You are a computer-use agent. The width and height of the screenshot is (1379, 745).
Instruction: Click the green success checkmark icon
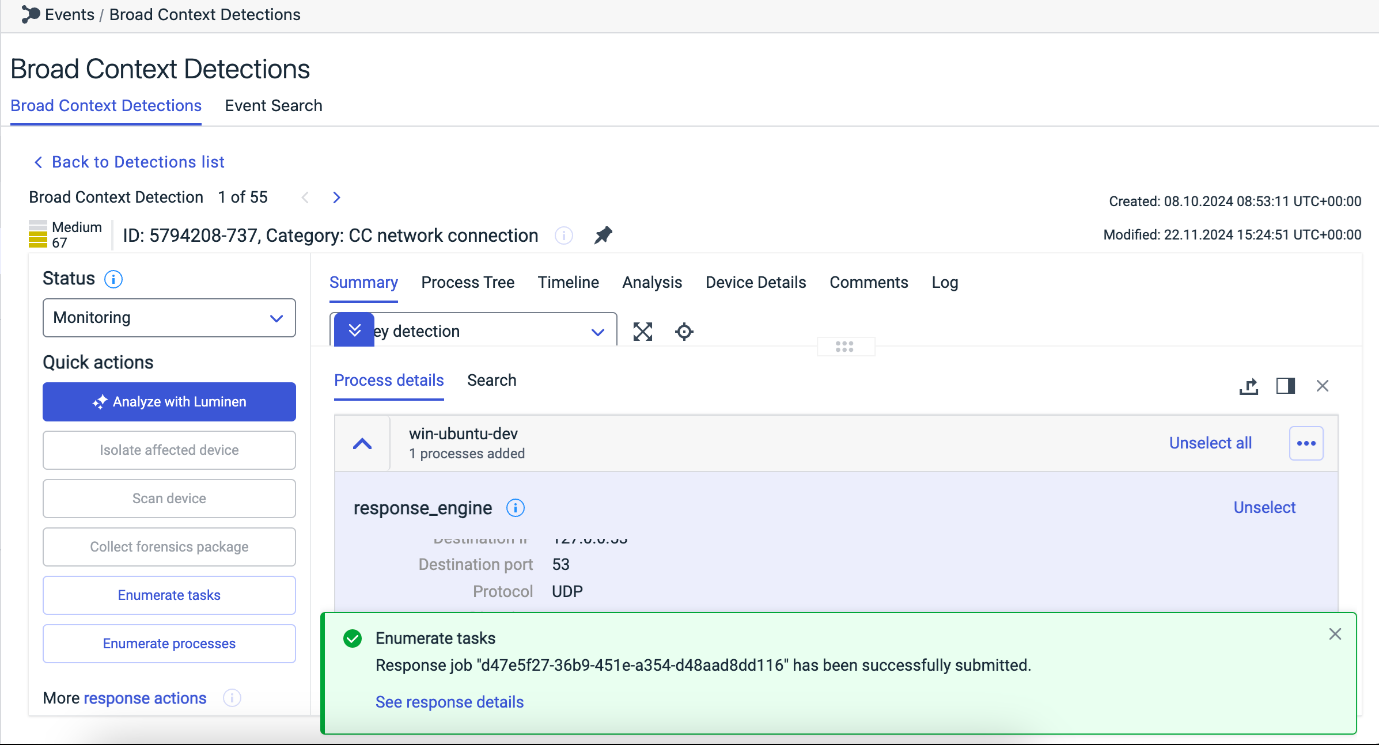click(352, 639)
